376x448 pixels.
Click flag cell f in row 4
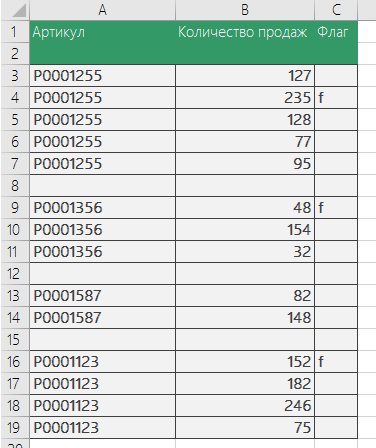point(336,98)
